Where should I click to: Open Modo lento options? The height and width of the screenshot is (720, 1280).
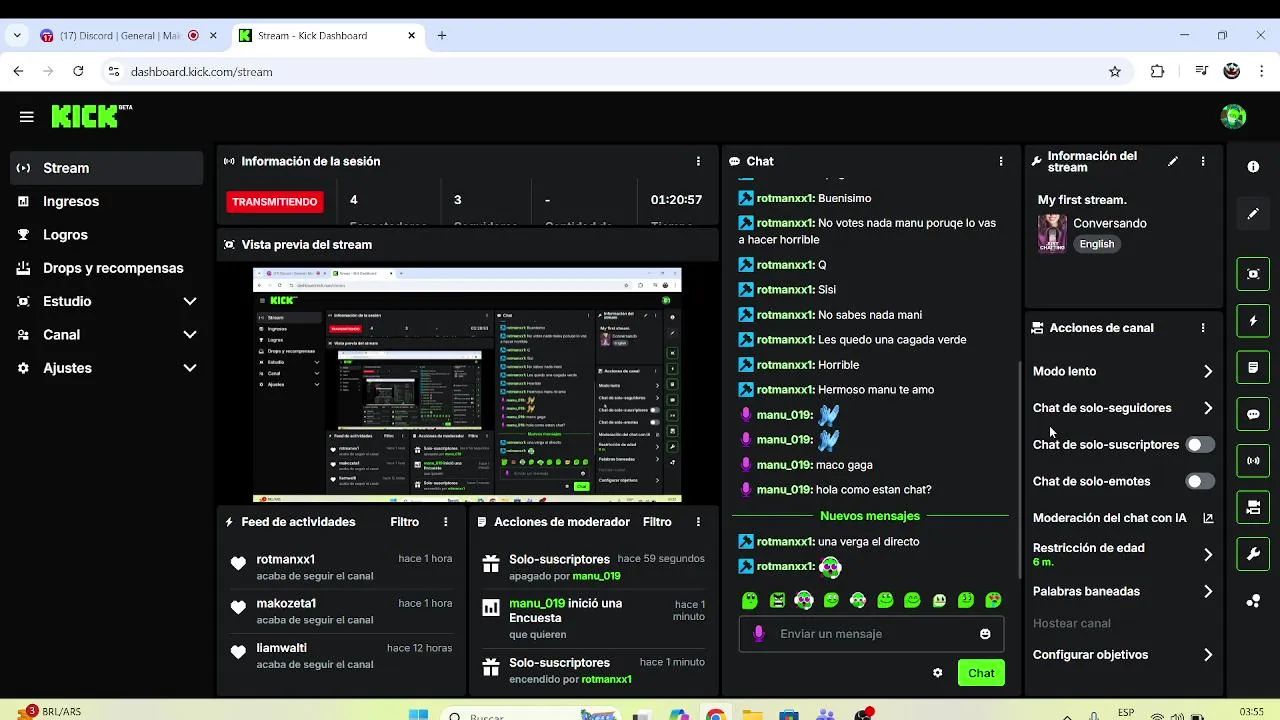(x=1124, y=371)
